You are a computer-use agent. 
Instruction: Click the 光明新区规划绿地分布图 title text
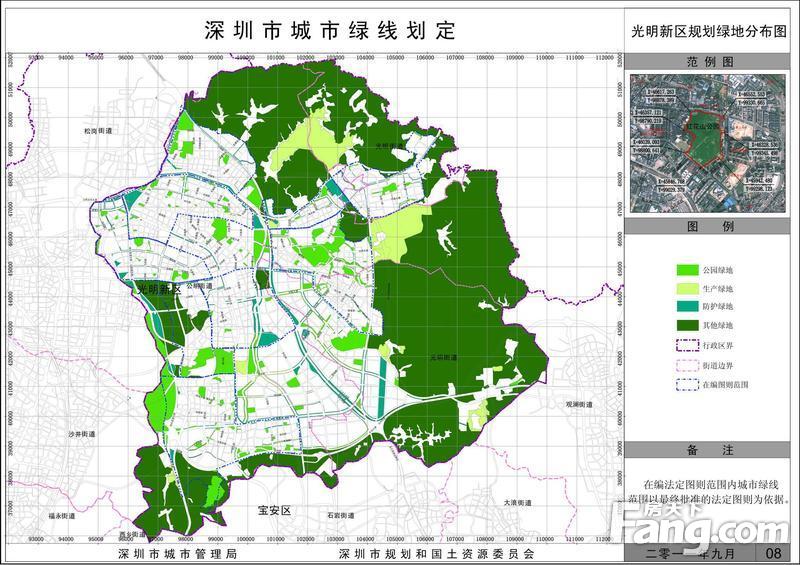(x=710, y=31)
